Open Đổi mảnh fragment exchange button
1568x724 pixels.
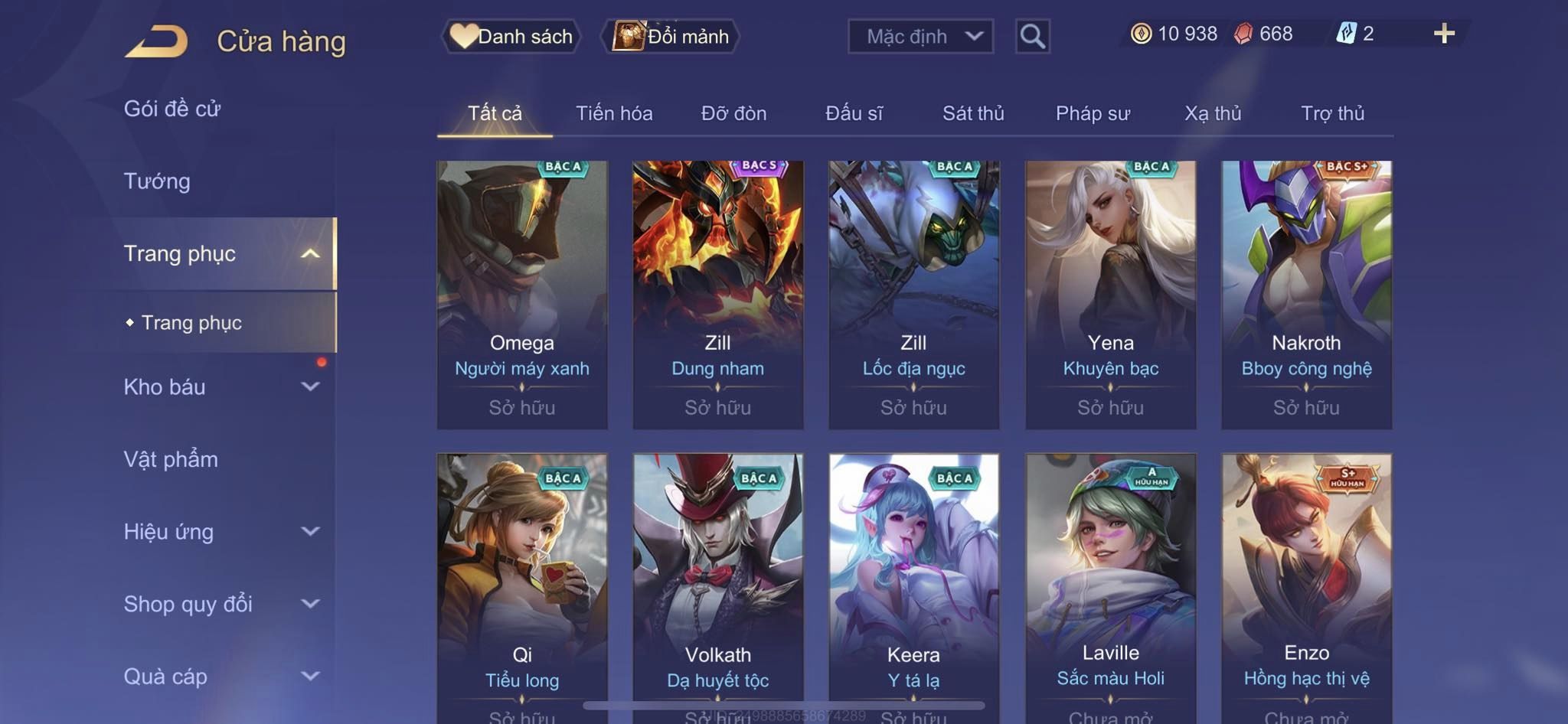670,36
